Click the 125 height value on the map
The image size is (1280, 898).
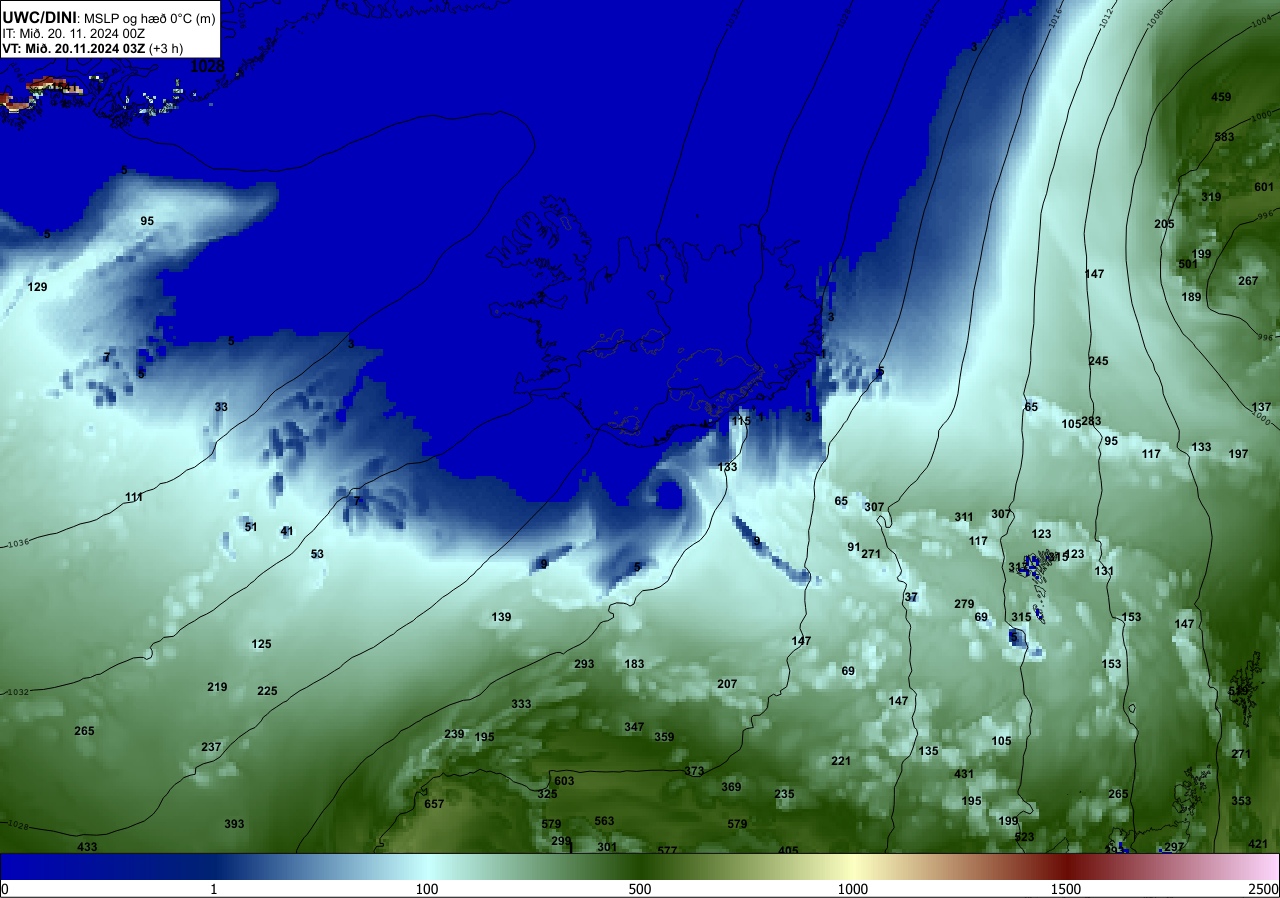[261, 644]
